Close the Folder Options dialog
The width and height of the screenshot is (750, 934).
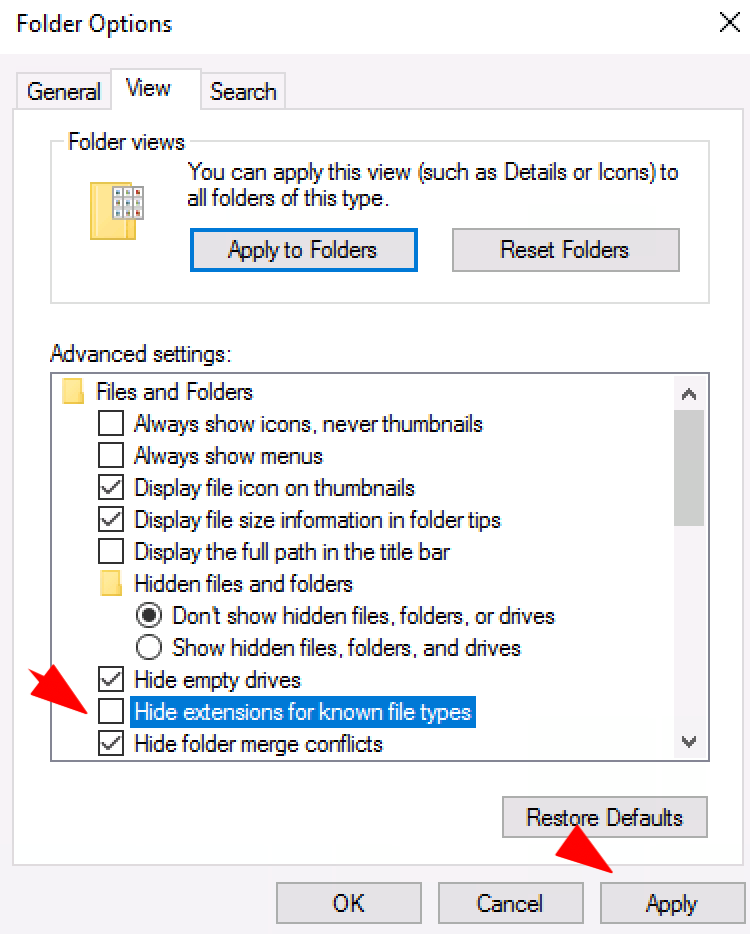tap(729, 23)
